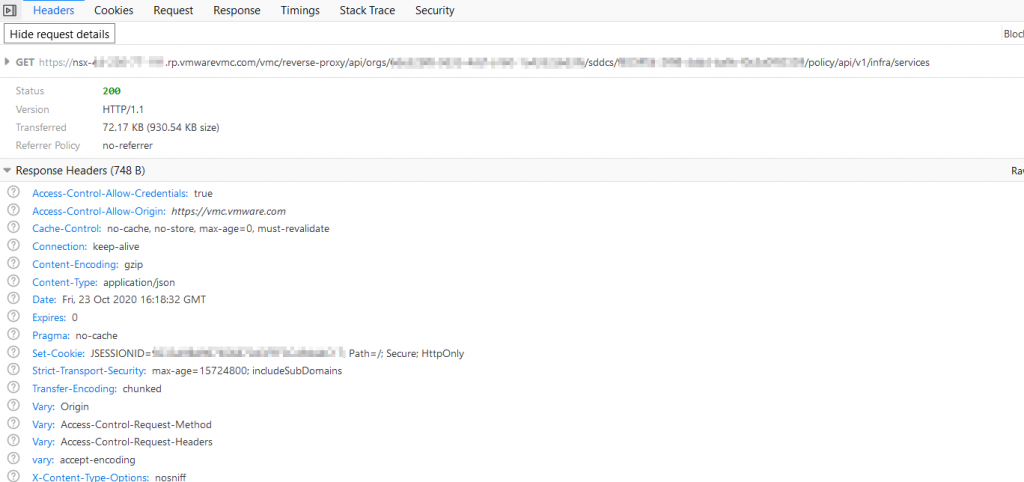This screenshot has width=1024, height=482.
Task: Click the request URL text
Action: click(498, 62)
